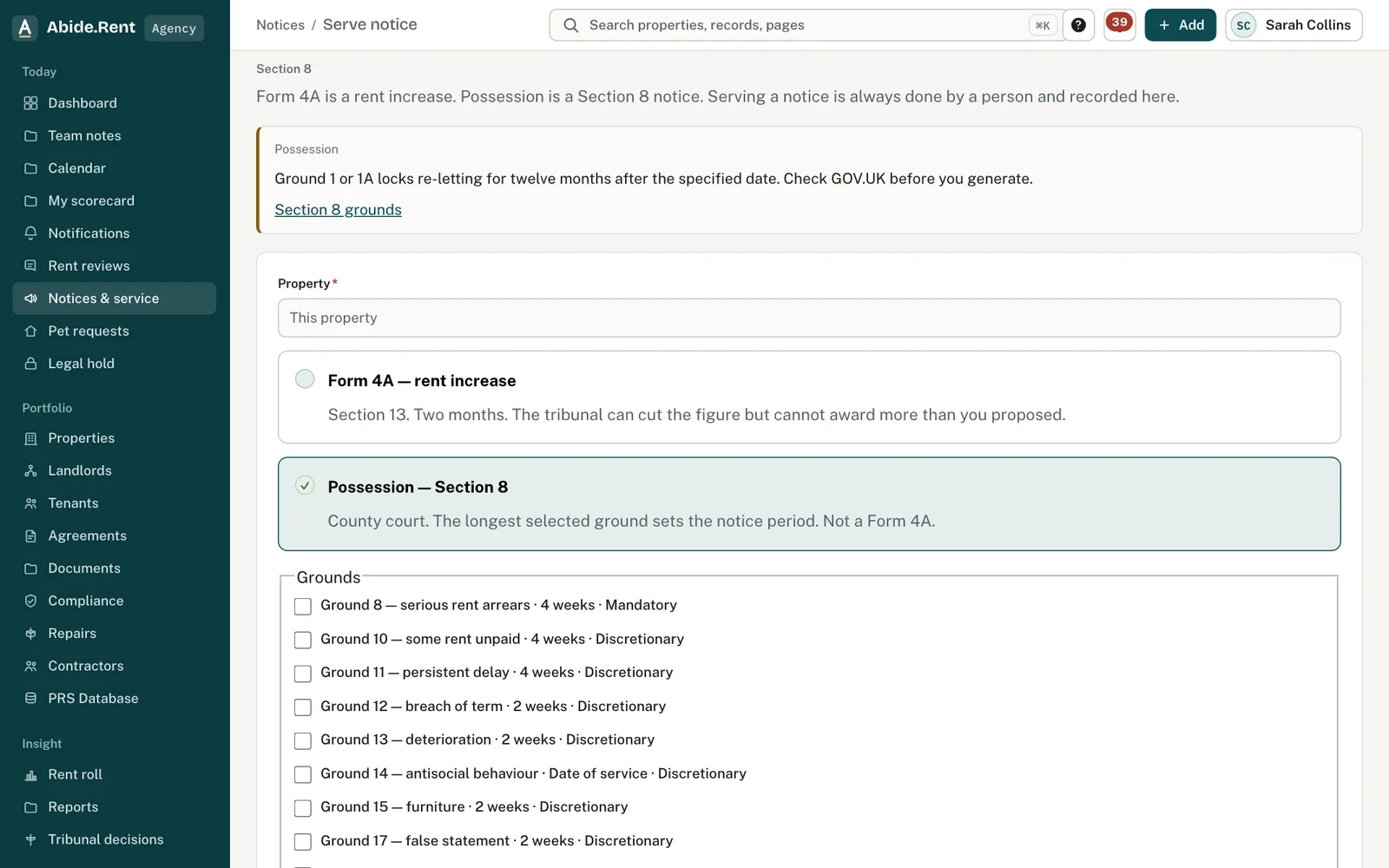The height and width of the screenshot is (868, 1389).
Task: Select Form 4A rent increase radio option
Action: (305, 378)
